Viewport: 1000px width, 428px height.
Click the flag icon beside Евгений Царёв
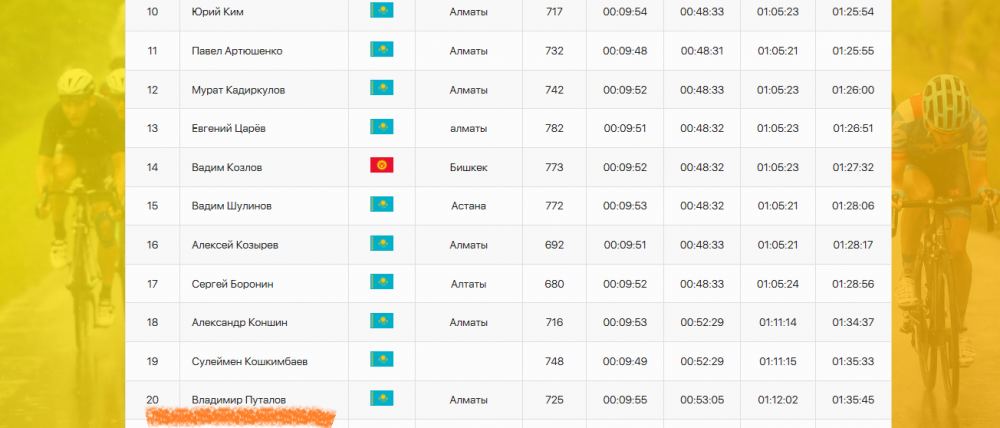[381, 128]
